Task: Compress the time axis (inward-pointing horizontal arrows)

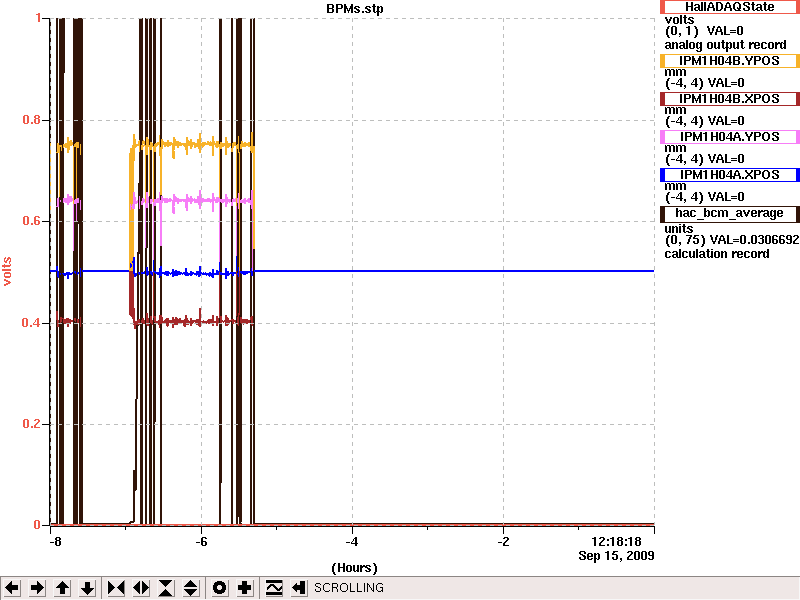Action: [116, 588]
